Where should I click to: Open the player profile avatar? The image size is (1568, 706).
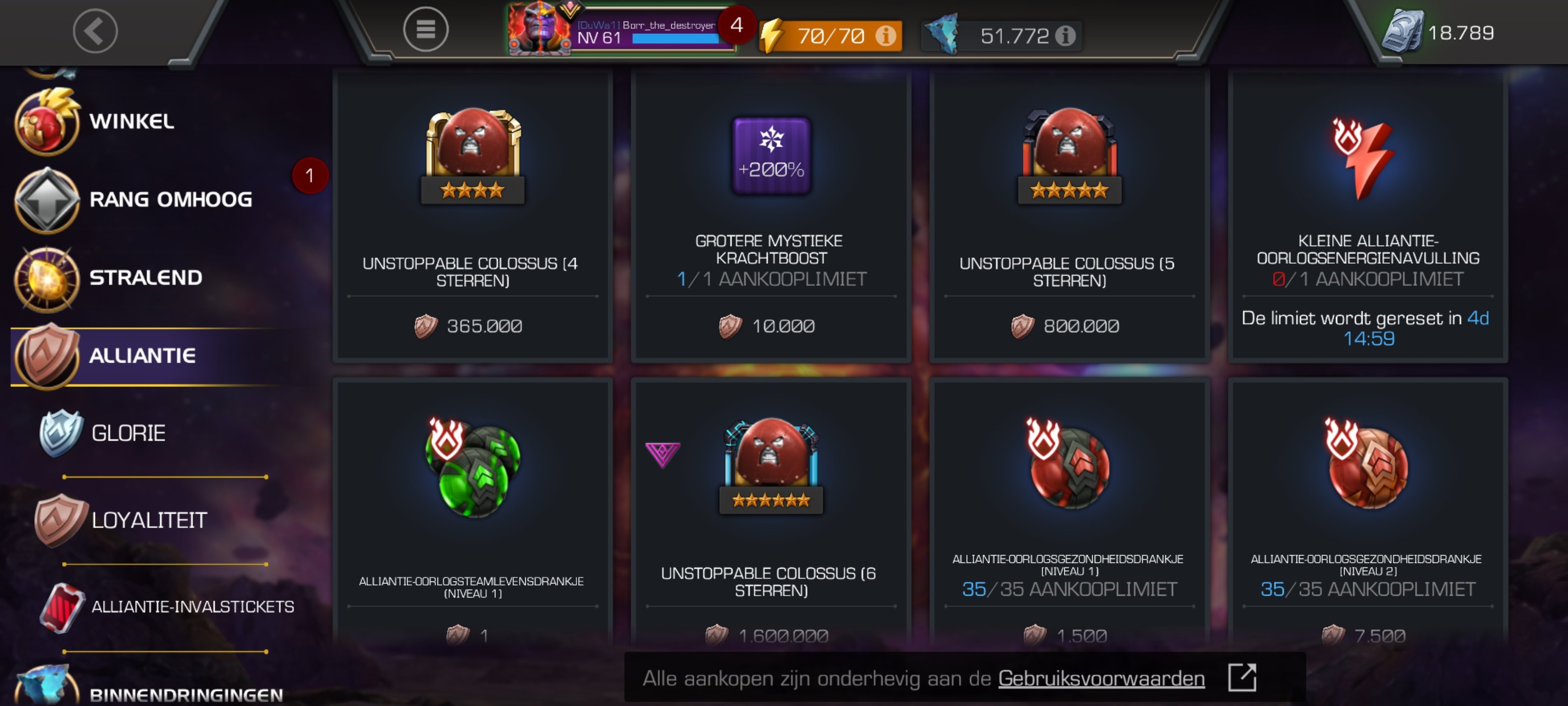[539, 28]
